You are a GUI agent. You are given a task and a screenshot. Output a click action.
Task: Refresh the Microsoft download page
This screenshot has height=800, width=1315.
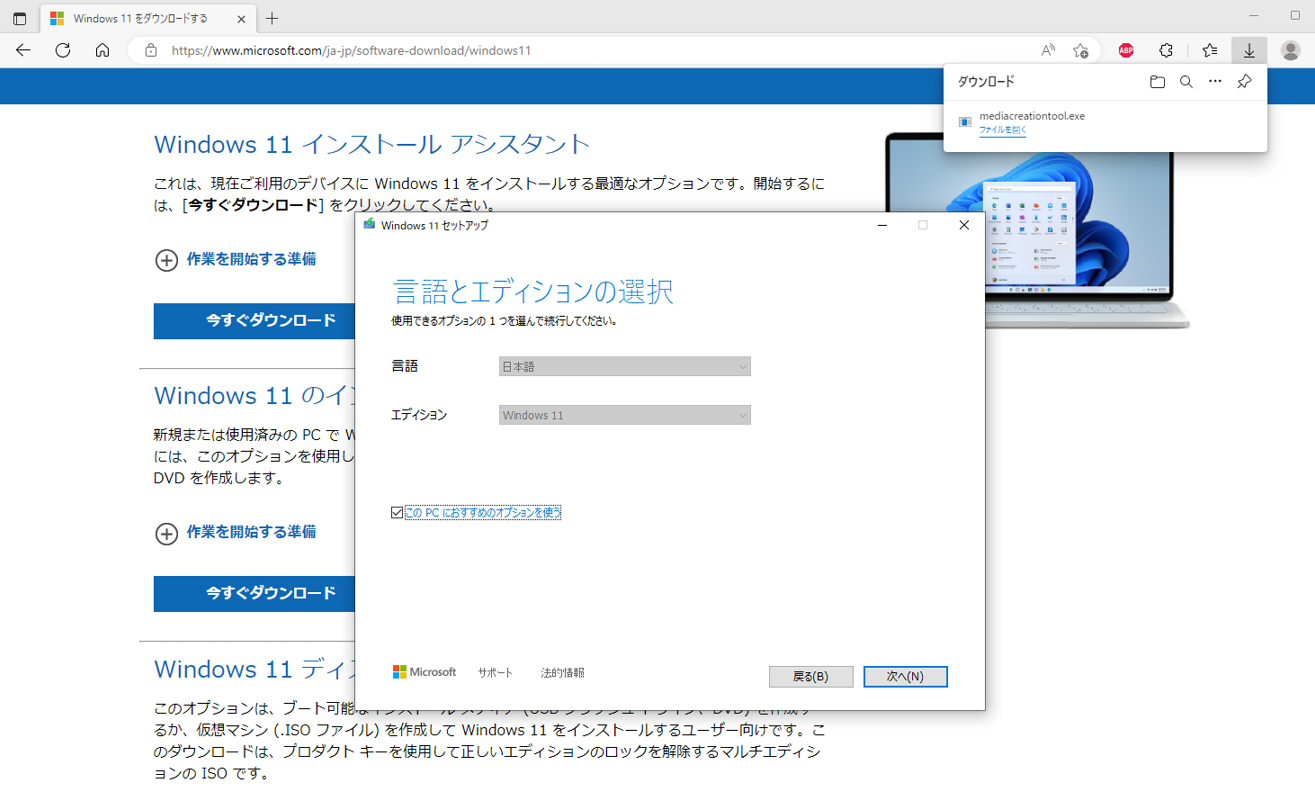63,50
